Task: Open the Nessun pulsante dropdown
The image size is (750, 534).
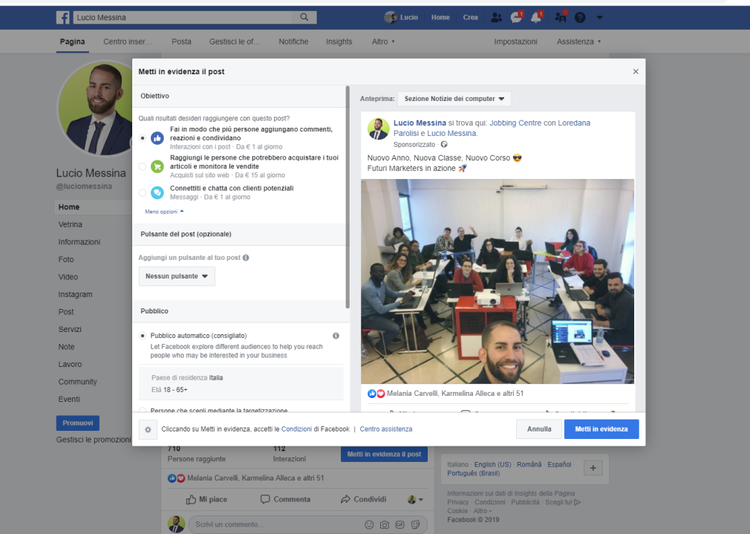Action: pos(176,276)
